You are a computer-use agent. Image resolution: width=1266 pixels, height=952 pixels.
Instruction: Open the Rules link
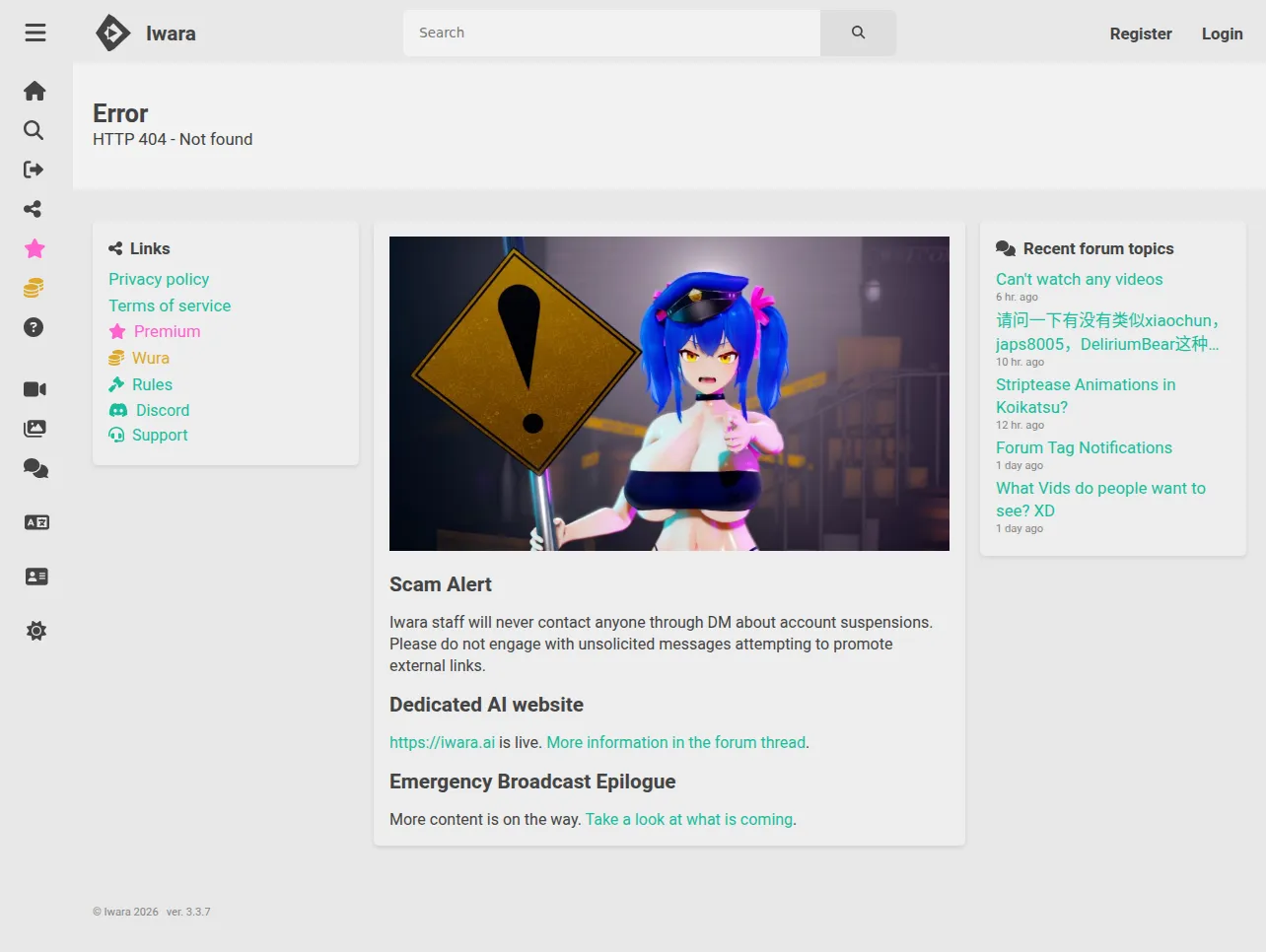140,384
